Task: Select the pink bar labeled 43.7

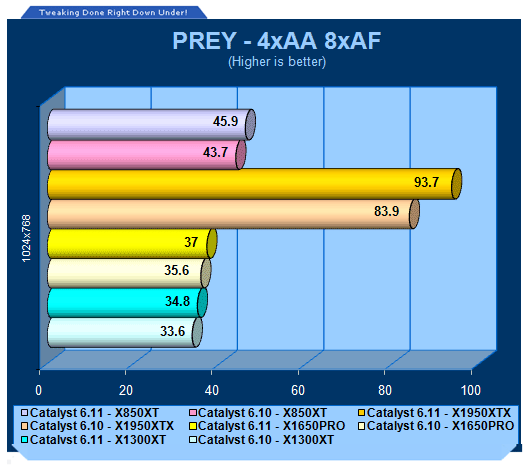Action: [146, 155]
